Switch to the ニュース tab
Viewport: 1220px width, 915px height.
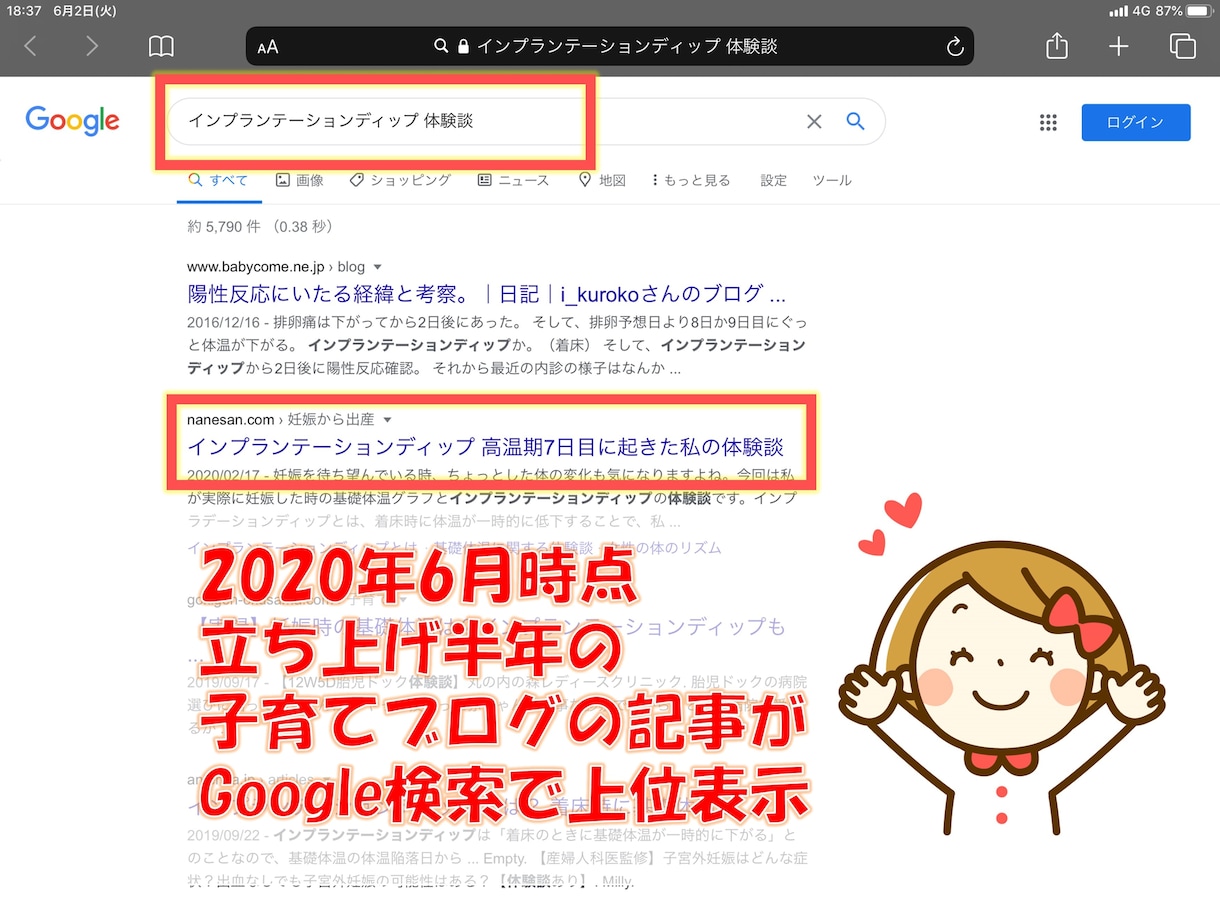pos(513,180)
